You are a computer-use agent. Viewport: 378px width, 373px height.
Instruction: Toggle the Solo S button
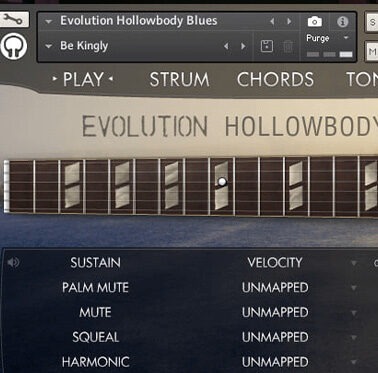point(372,22)
